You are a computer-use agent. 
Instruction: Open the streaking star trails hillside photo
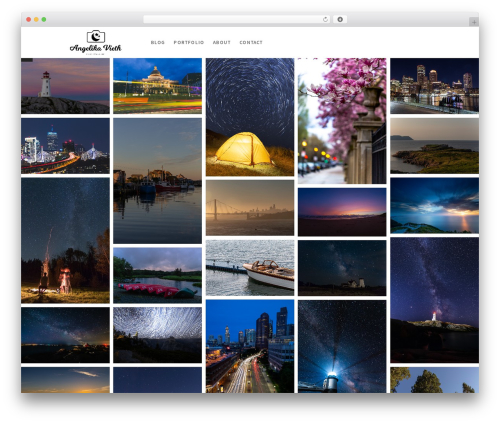(157, 335)
